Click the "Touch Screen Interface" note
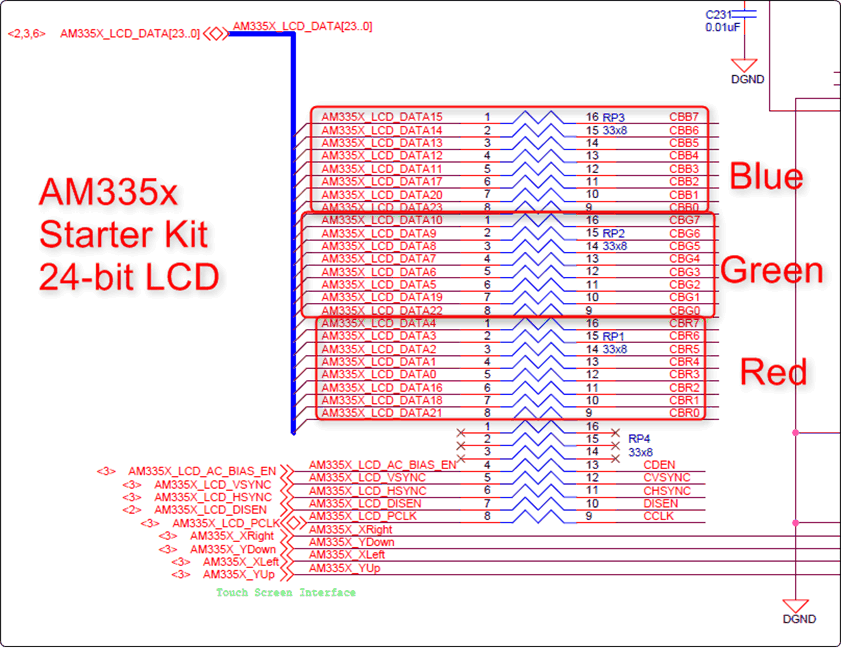 pos(285,593)
